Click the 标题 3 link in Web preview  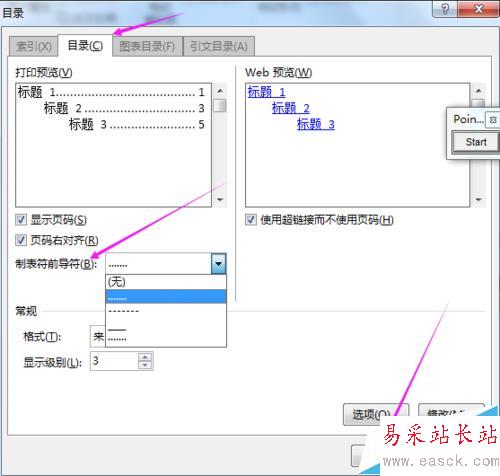point(316,124)
